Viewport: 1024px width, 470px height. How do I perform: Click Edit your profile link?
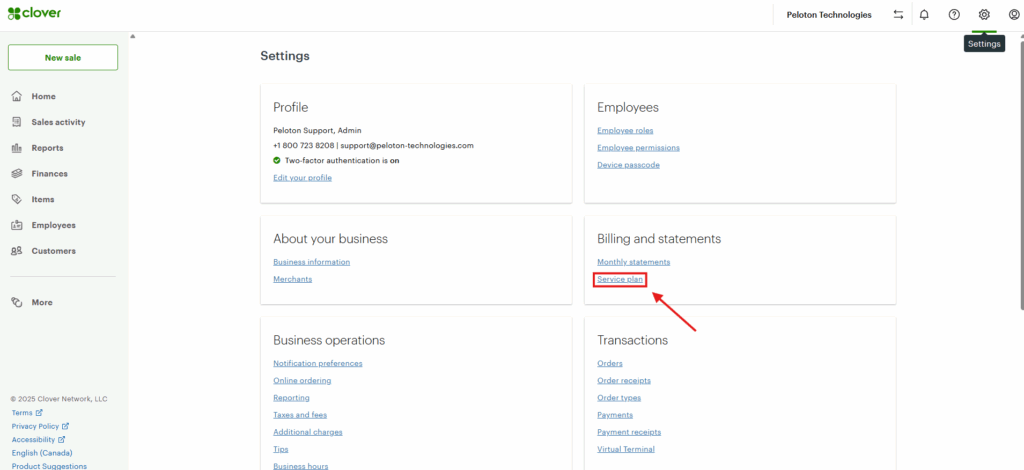point(302,177)
